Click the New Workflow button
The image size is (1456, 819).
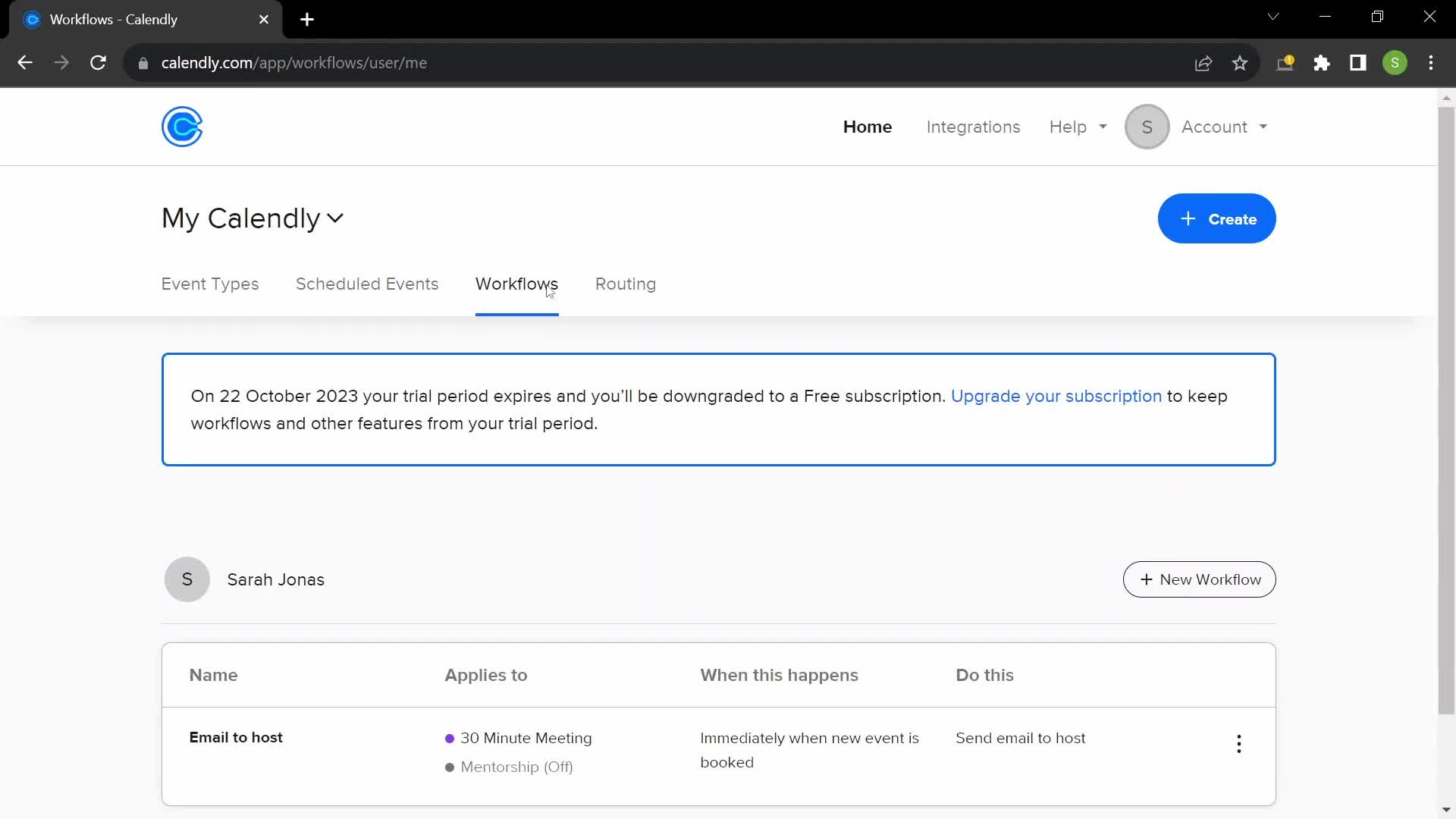pos(1200,580)
